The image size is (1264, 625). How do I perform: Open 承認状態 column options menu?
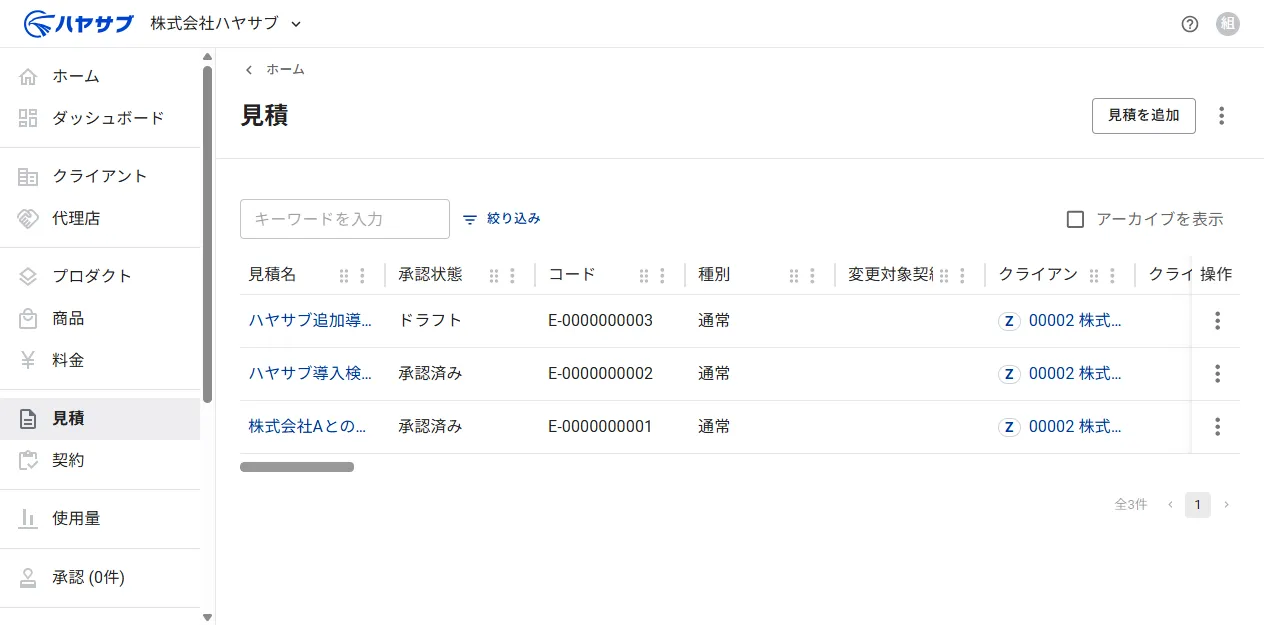(x=512, y=275)
